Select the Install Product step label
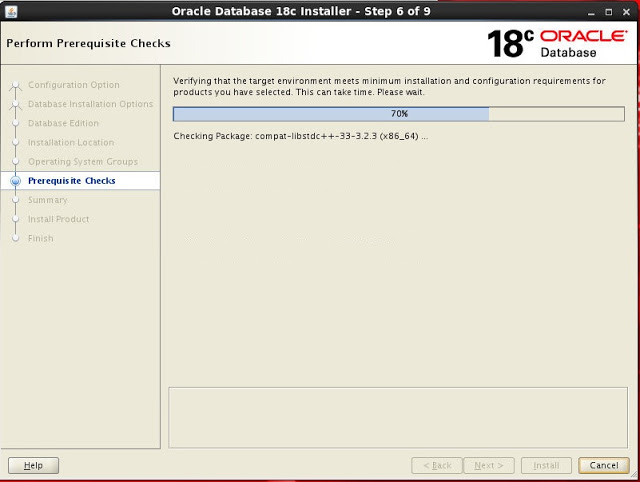 point(59,219)
